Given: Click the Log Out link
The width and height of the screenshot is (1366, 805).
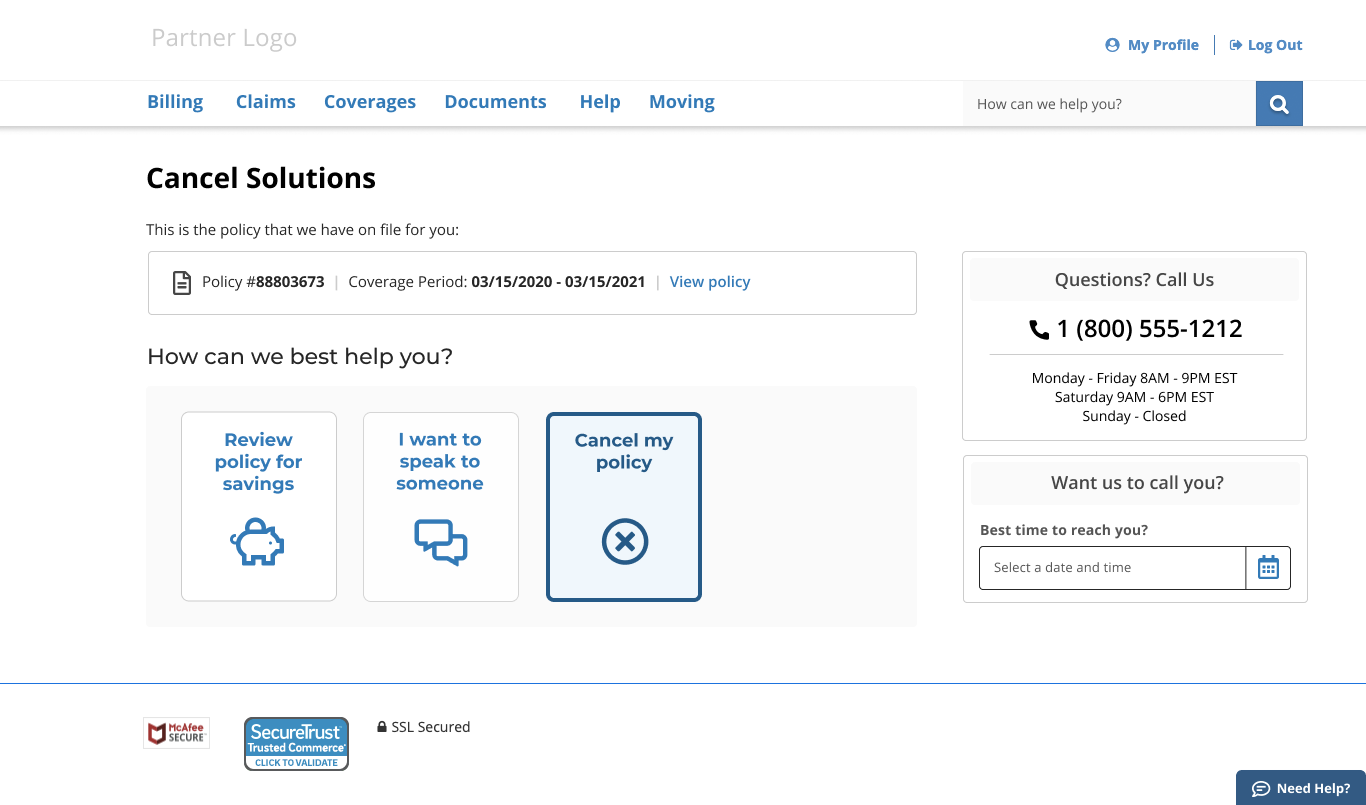Looking at the screenshot, I should pyautogui.click(x=1275, y=45).
